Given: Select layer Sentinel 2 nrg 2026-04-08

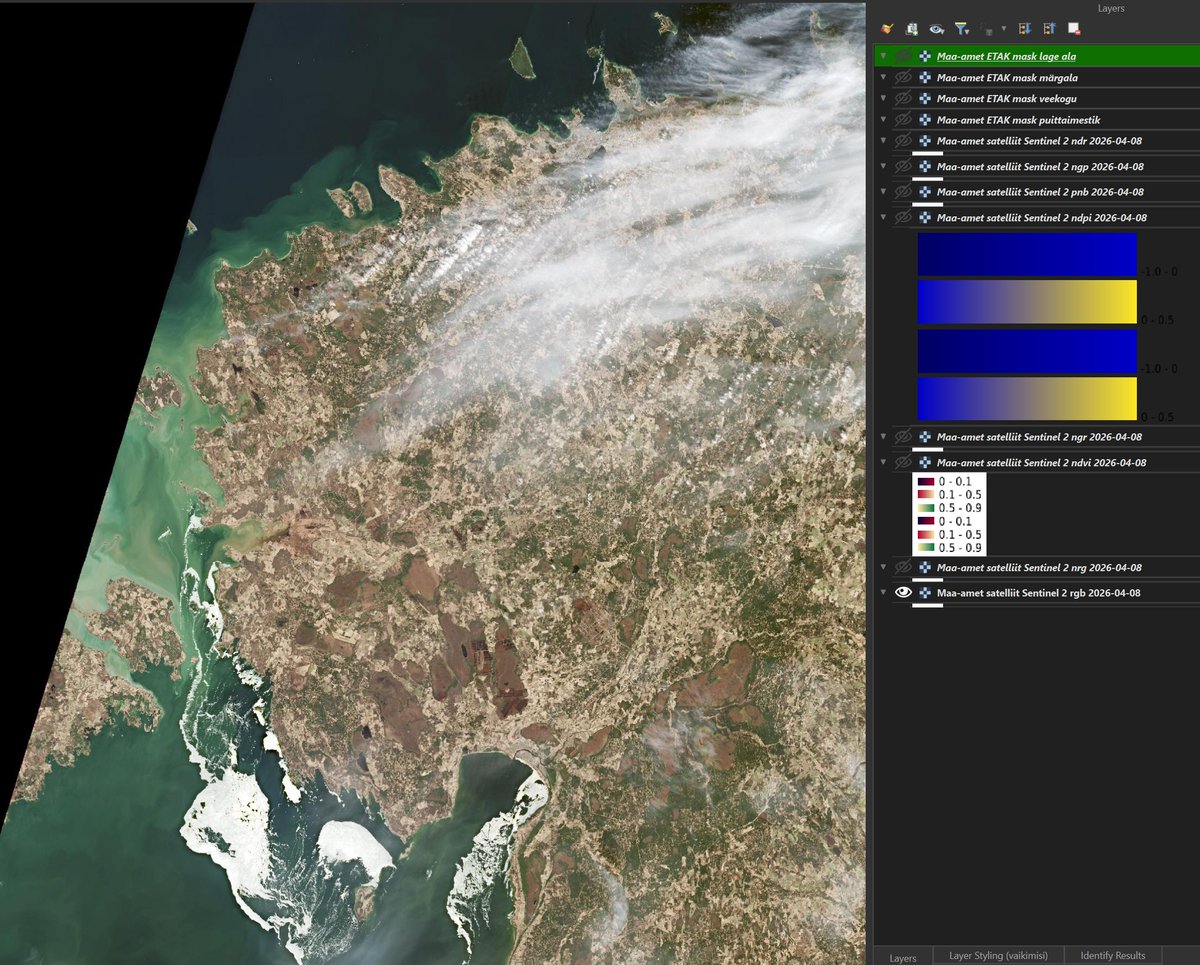Looking at the screenshot, I should coord(1040,567).
